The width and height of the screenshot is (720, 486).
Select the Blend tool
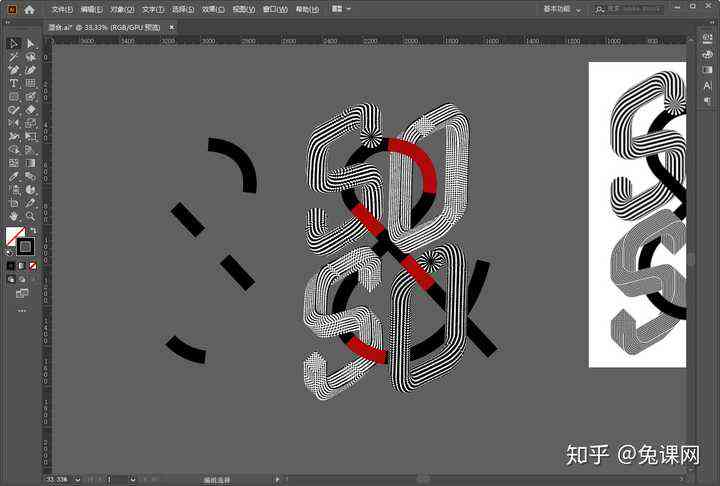point(30,176)
